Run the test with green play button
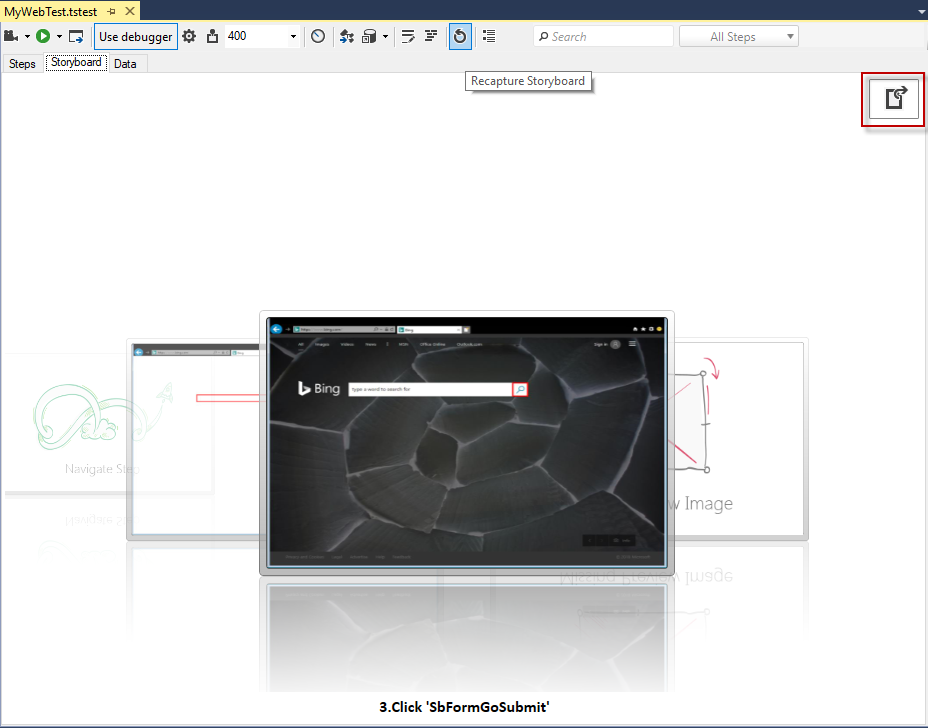Image resolution: width=928 pixels, height=728 pixels. click(x=43, y=37)
